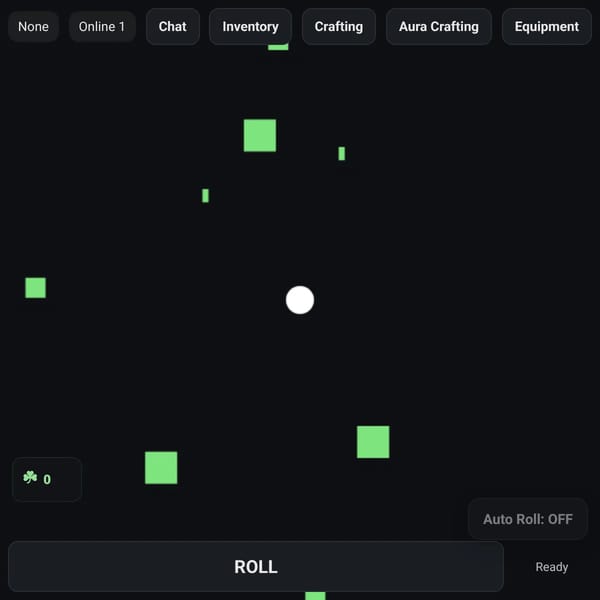Click the small green sliver left of center
Viewport: 600px width, 600px height.
[x=205, y=196]
